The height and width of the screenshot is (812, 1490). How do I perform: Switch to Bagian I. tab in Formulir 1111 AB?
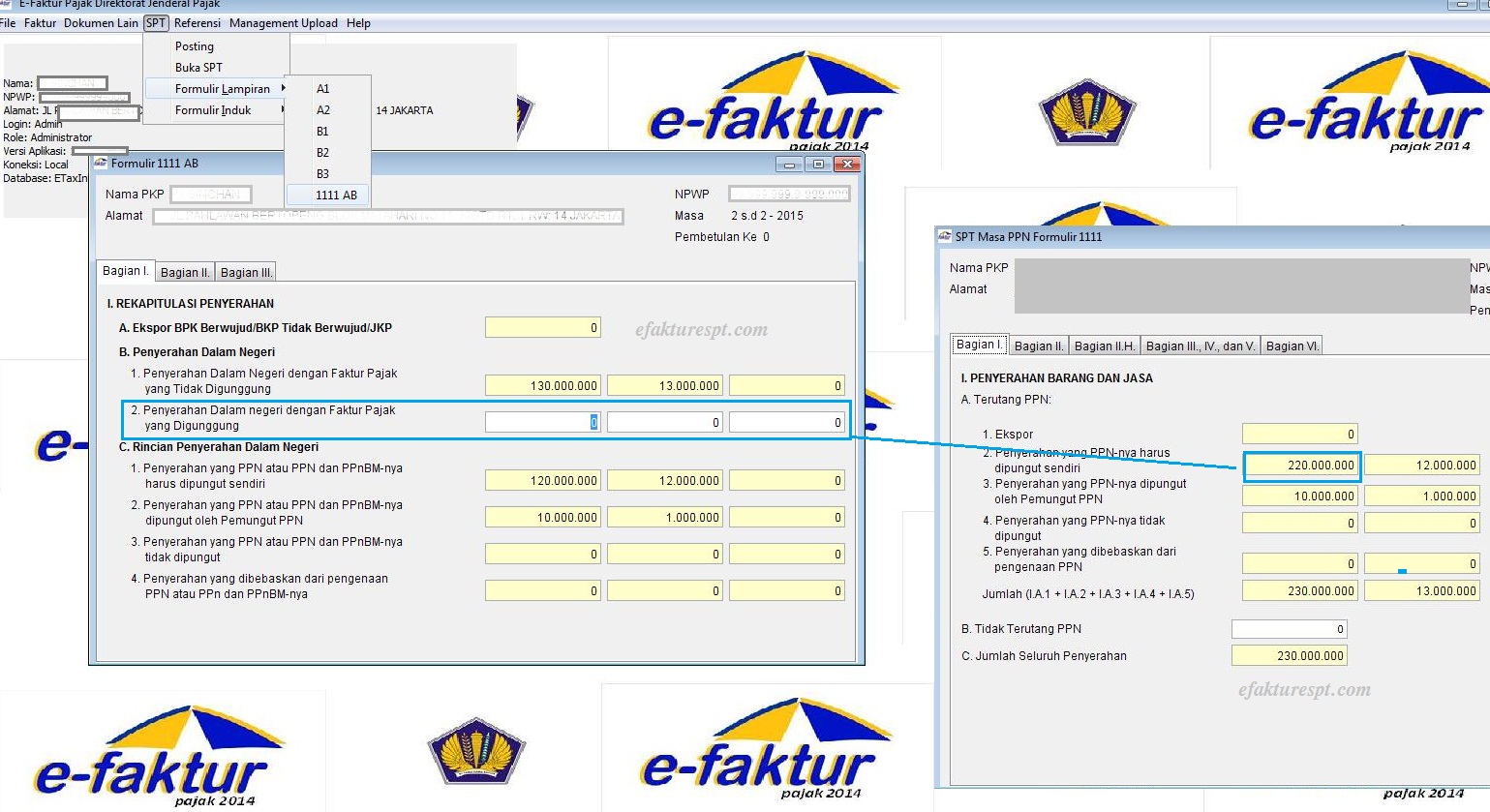pos(126,271)
